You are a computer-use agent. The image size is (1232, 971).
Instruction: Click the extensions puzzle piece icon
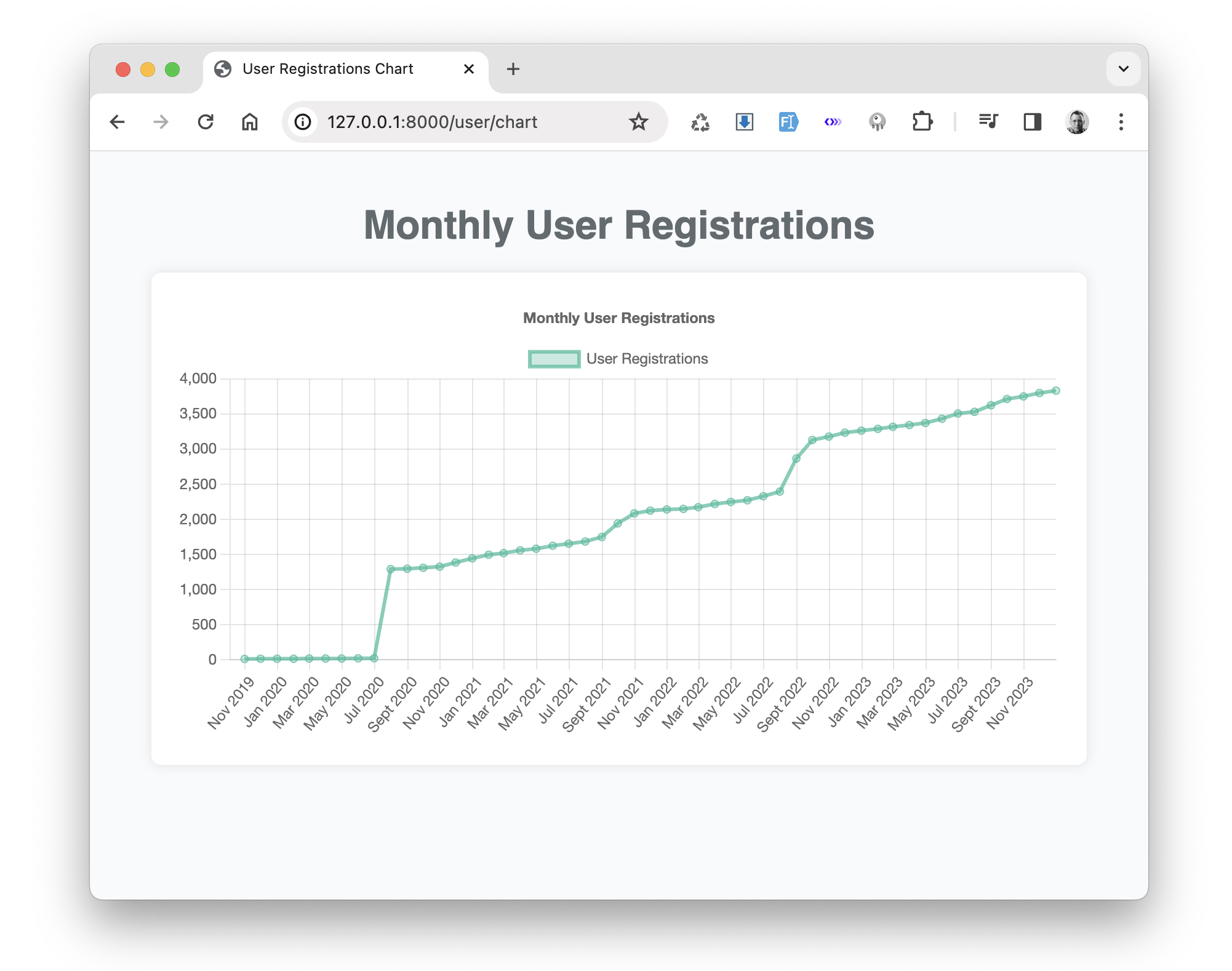[x=921, y=120]
